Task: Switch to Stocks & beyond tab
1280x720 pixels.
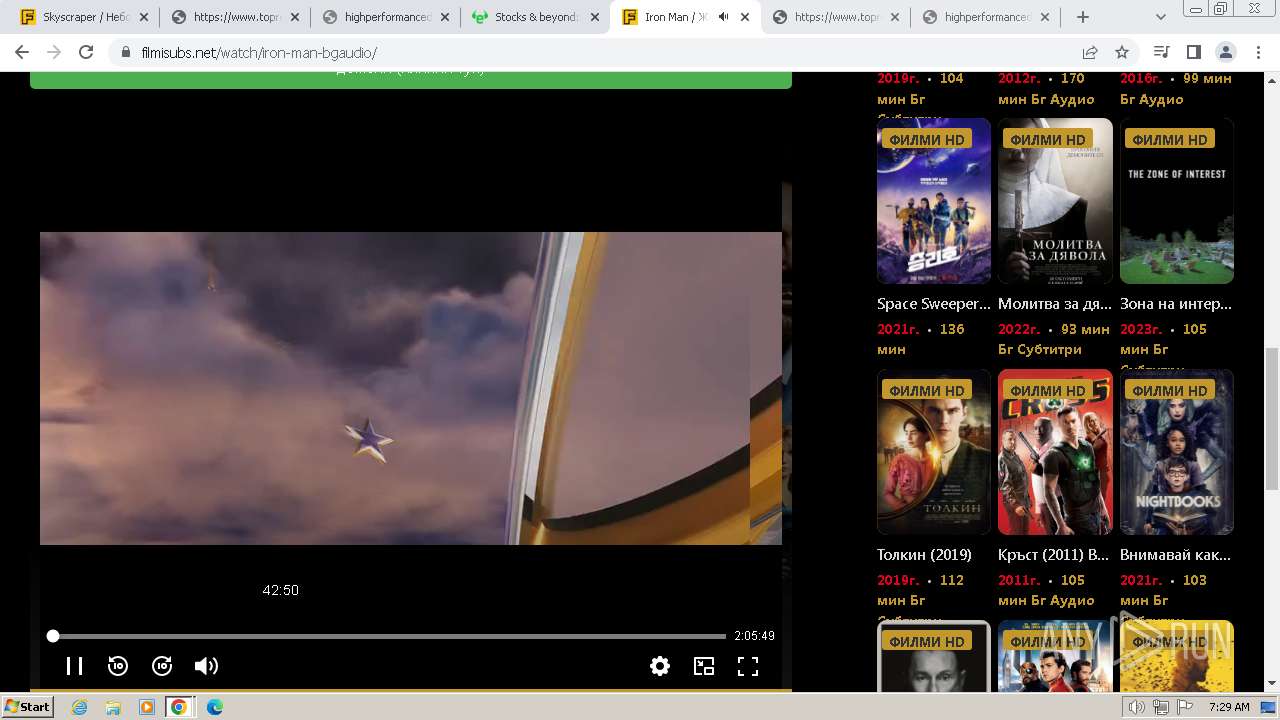Action: [534, 17]
